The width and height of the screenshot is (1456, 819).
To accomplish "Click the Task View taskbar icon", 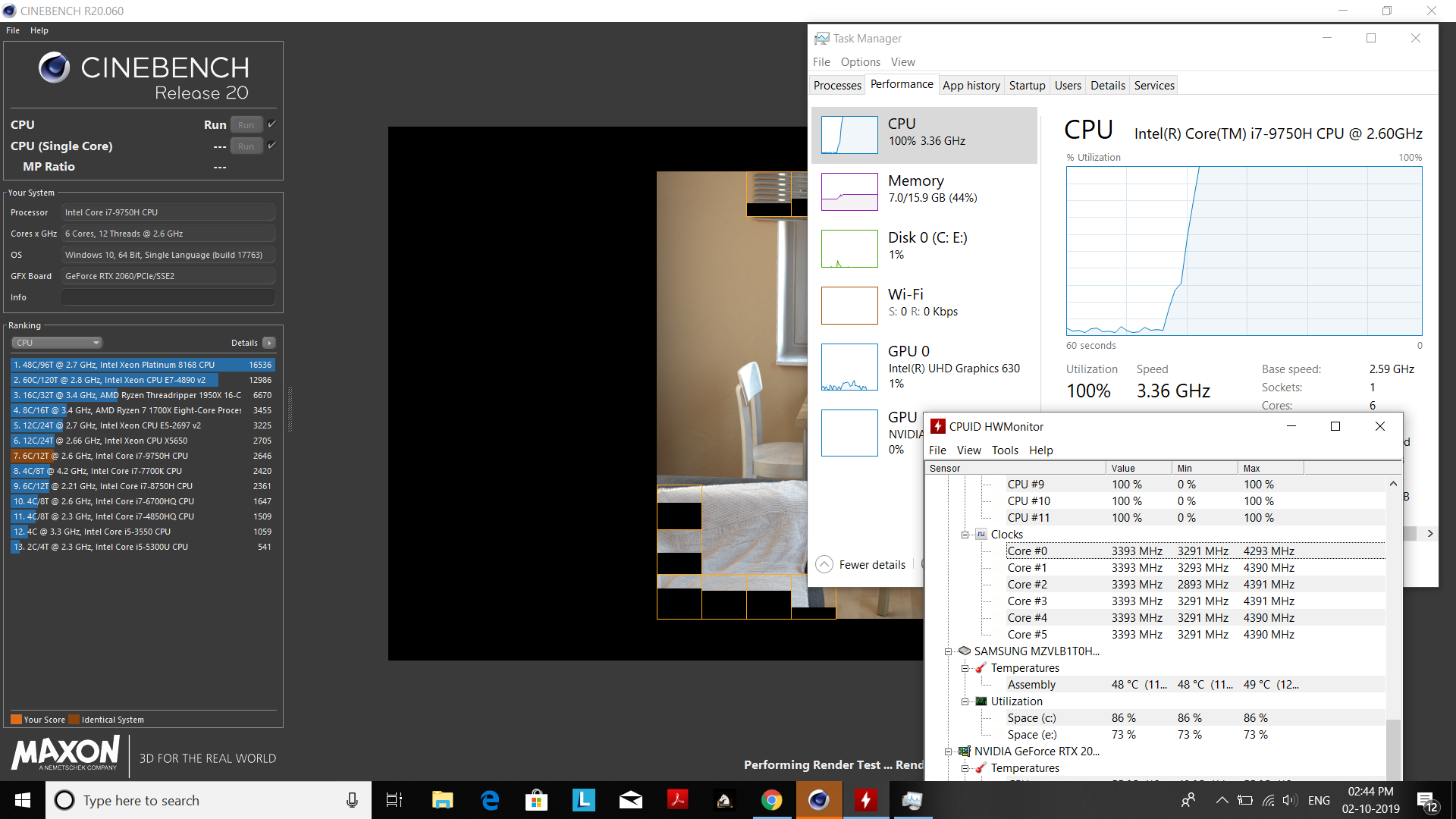I will click(x=394, y=800).
